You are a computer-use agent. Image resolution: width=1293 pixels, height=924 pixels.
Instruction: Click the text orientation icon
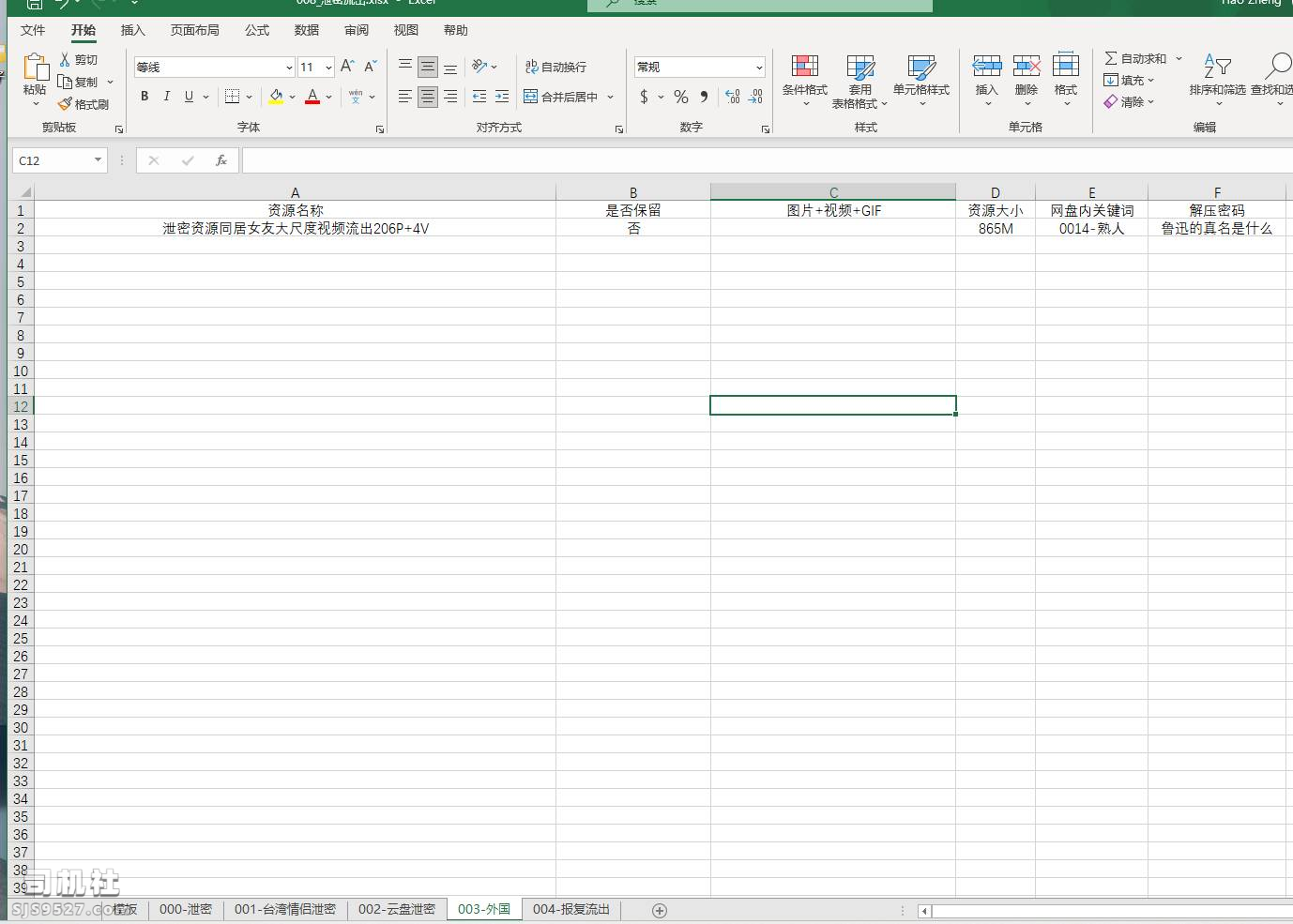click(479, 67)
